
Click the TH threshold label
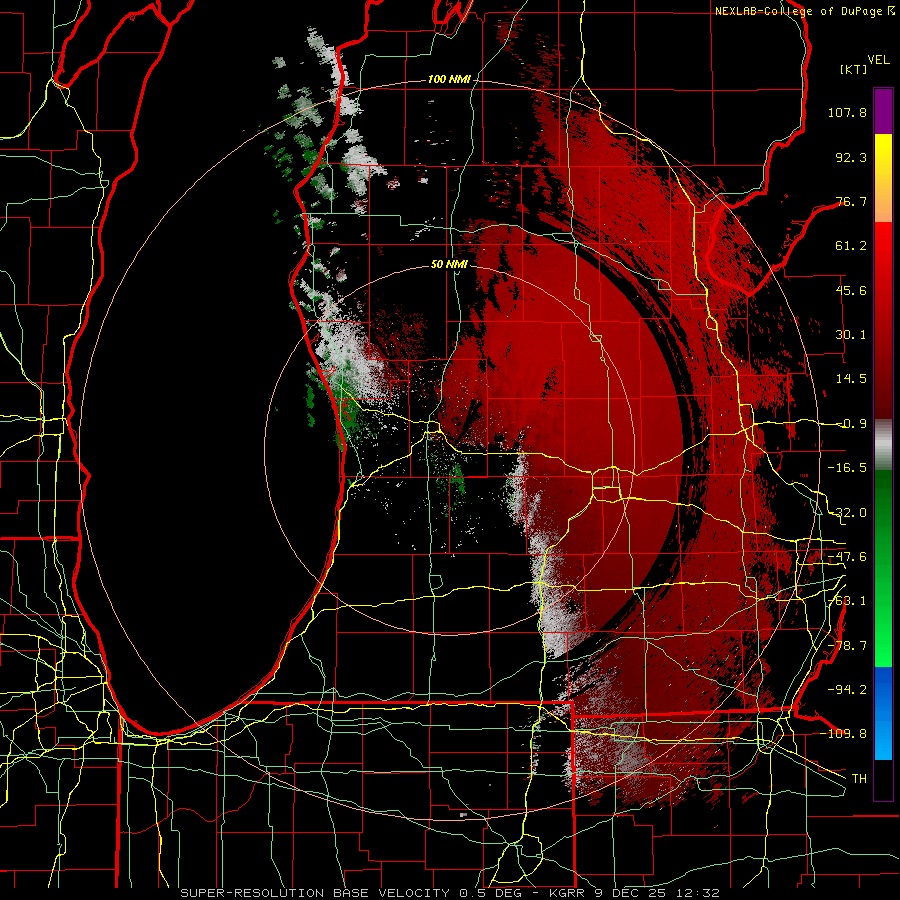[859, 778]
